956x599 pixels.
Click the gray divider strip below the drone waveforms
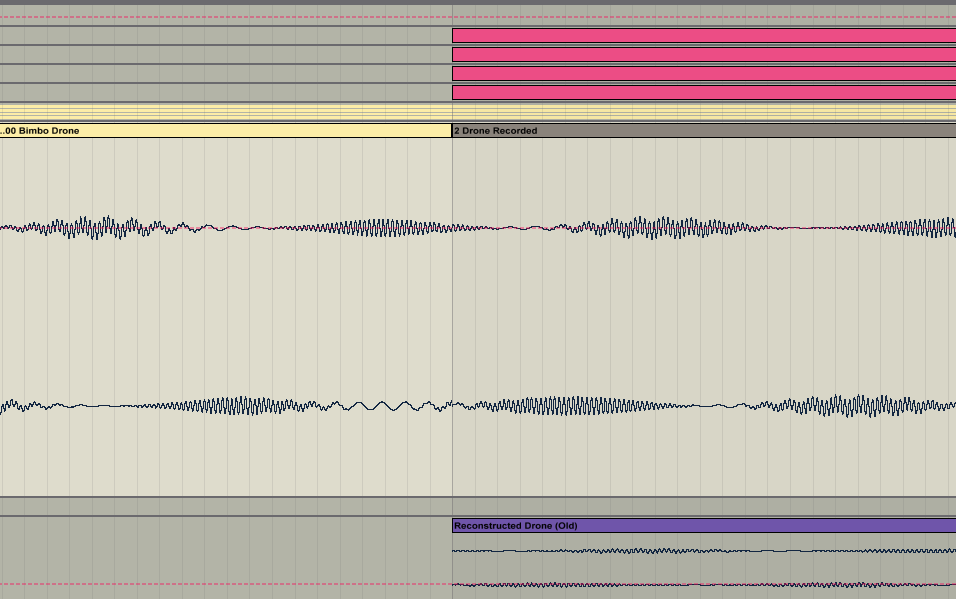coord(478,506)
